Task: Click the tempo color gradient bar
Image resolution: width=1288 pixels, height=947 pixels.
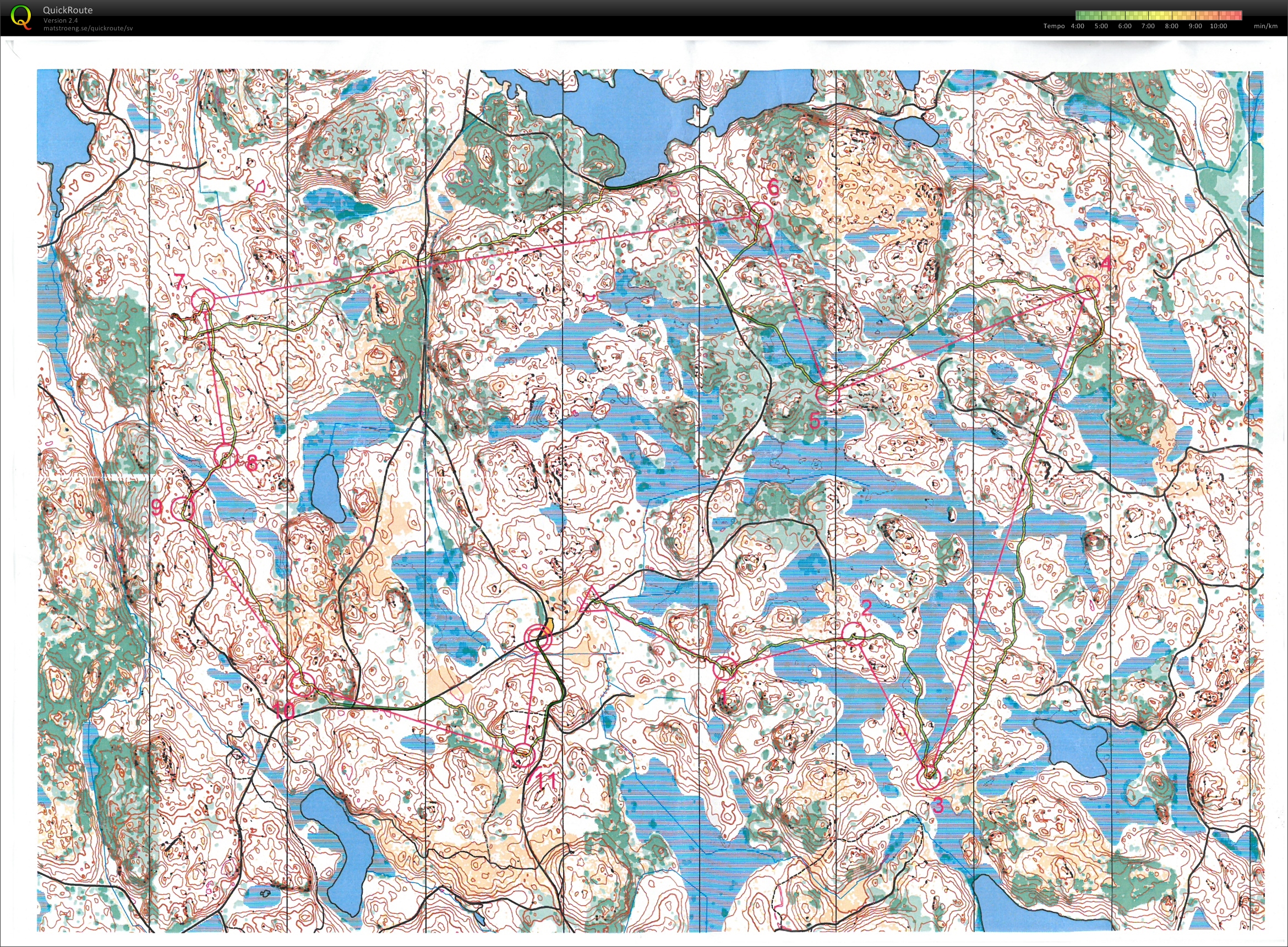Action: coord(1159,15)
